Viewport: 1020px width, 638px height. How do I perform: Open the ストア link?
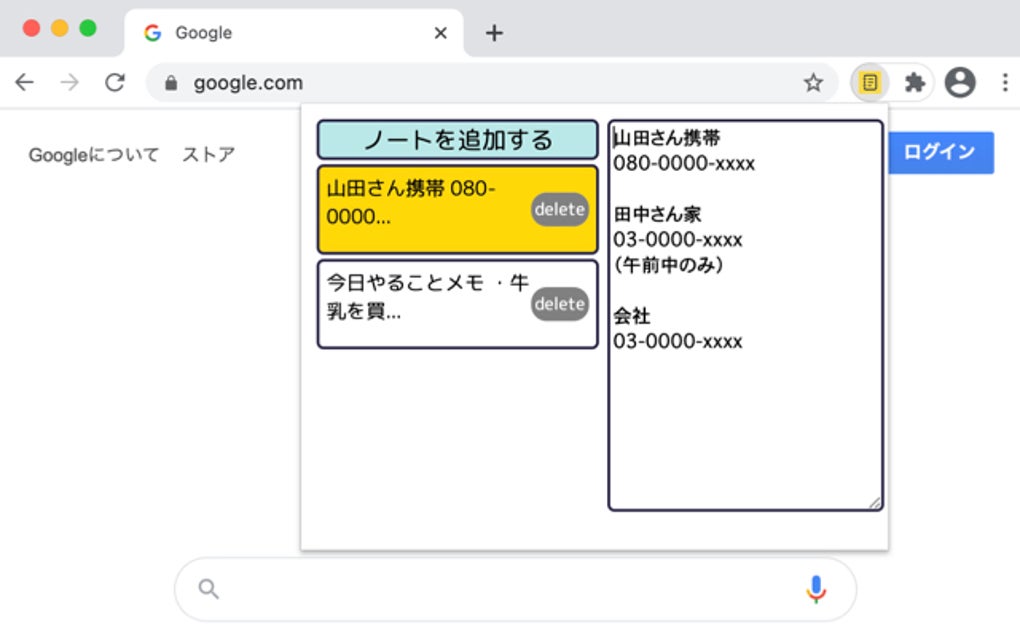click(x=208, y=155)
